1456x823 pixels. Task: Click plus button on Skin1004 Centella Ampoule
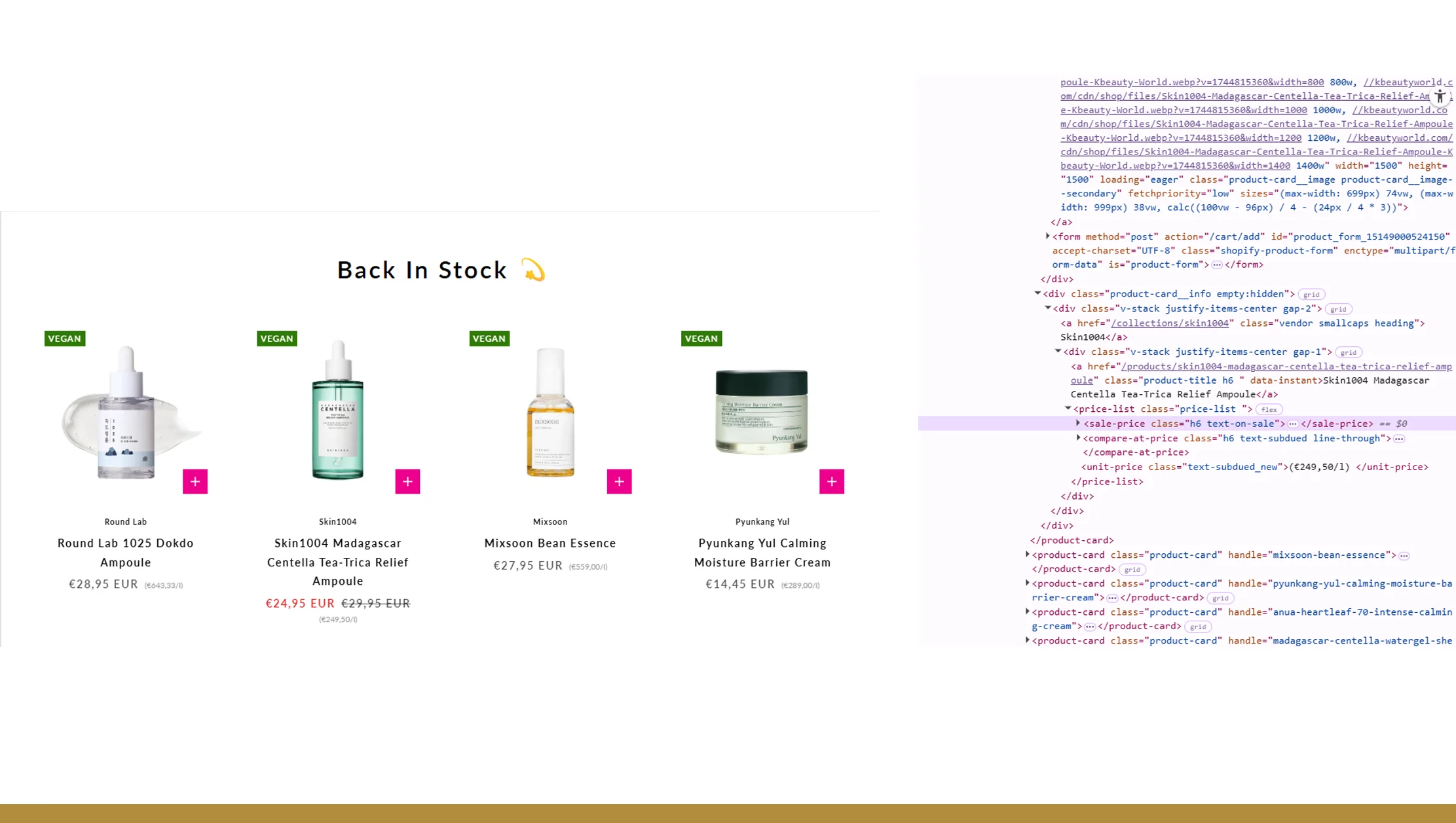[407, 481]
